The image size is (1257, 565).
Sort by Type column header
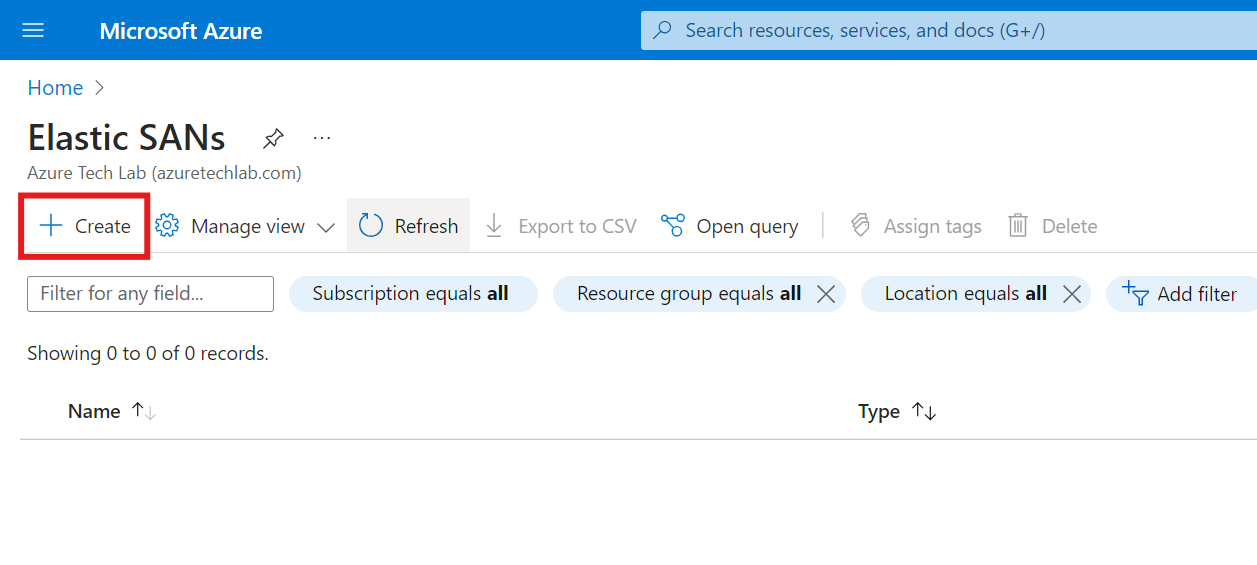pos(879,411)
